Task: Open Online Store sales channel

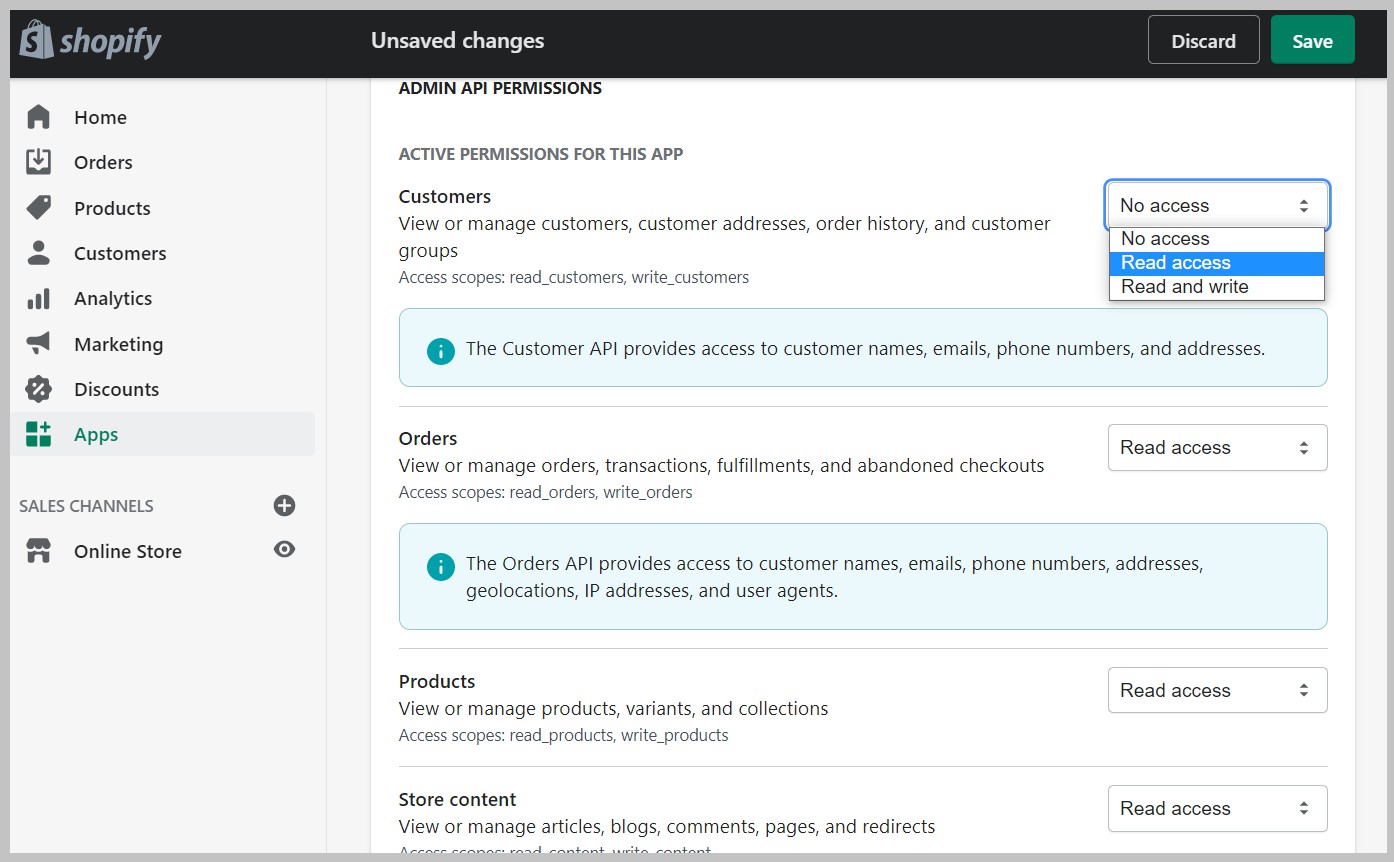Action: (x=128, y=551)
